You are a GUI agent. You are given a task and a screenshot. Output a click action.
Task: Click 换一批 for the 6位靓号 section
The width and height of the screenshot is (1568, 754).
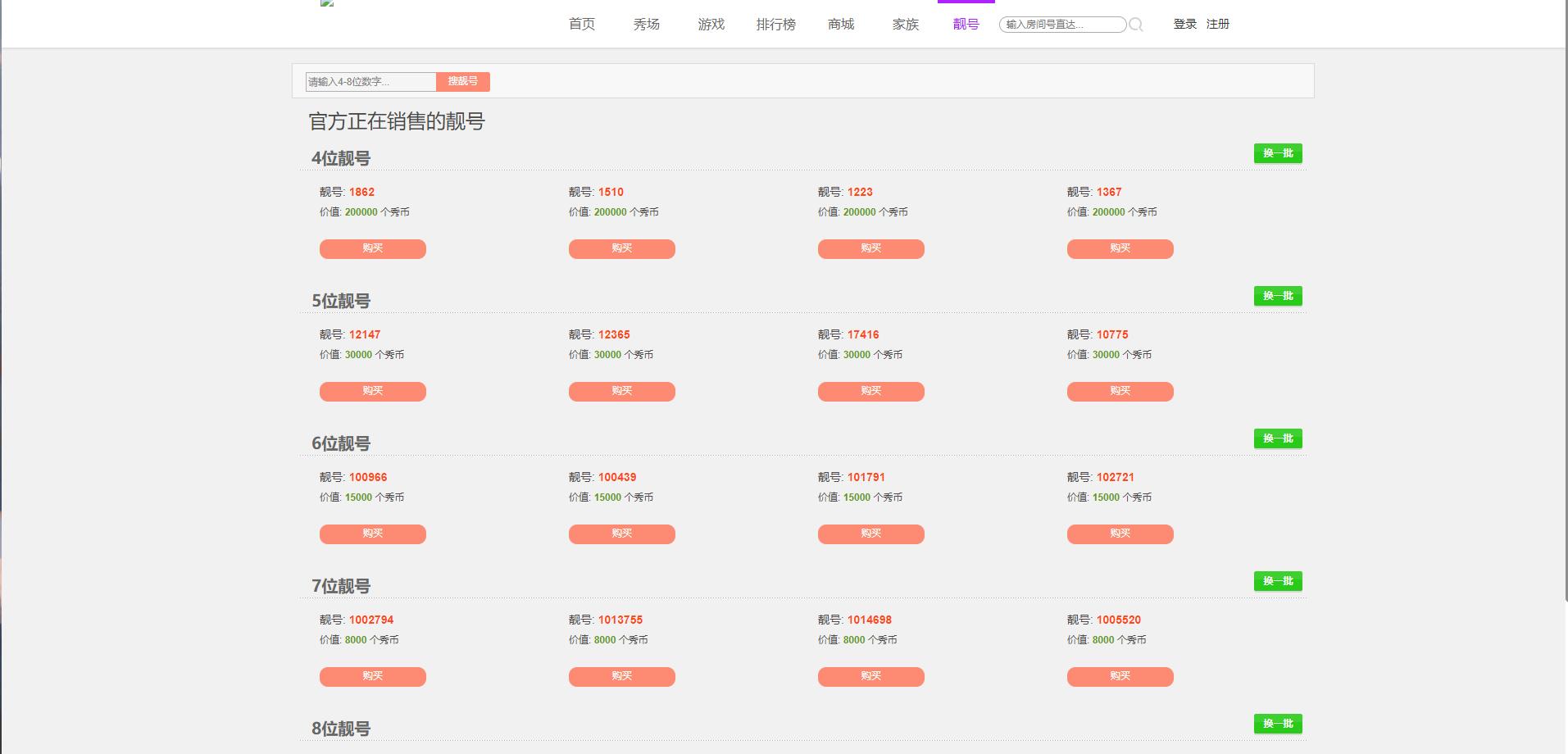click(x=1278, y=439)
